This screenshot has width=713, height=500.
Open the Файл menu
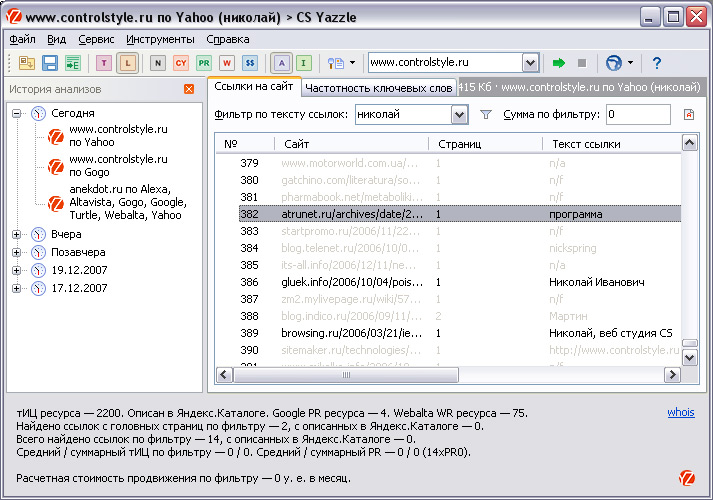click(22, 39)
